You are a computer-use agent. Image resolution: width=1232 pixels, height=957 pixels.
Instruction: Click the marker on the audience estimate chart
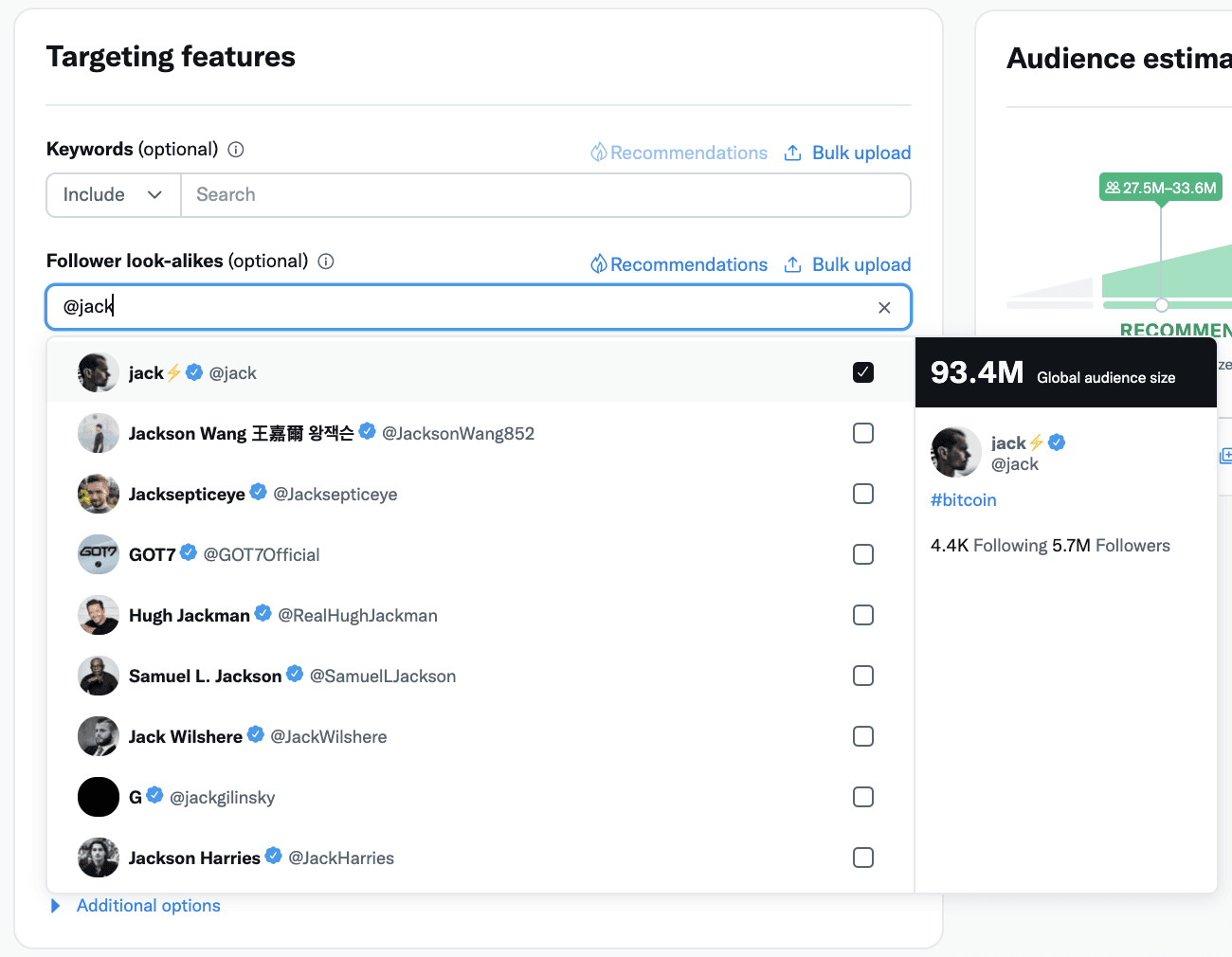1162,305
